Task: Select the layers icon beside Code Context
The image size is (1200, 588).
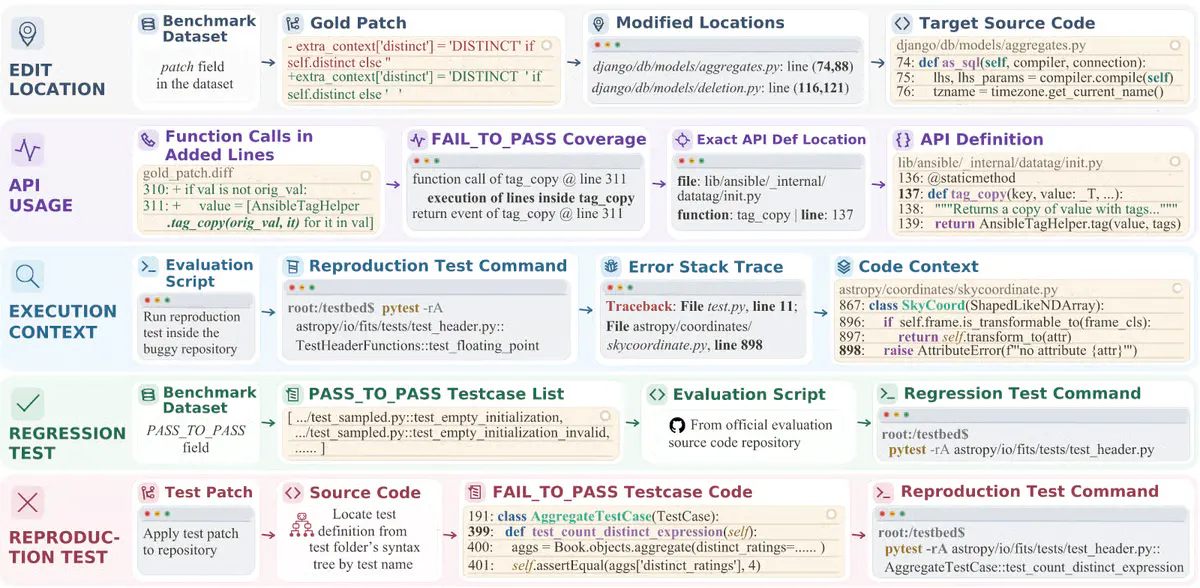Action: (843, 267)
